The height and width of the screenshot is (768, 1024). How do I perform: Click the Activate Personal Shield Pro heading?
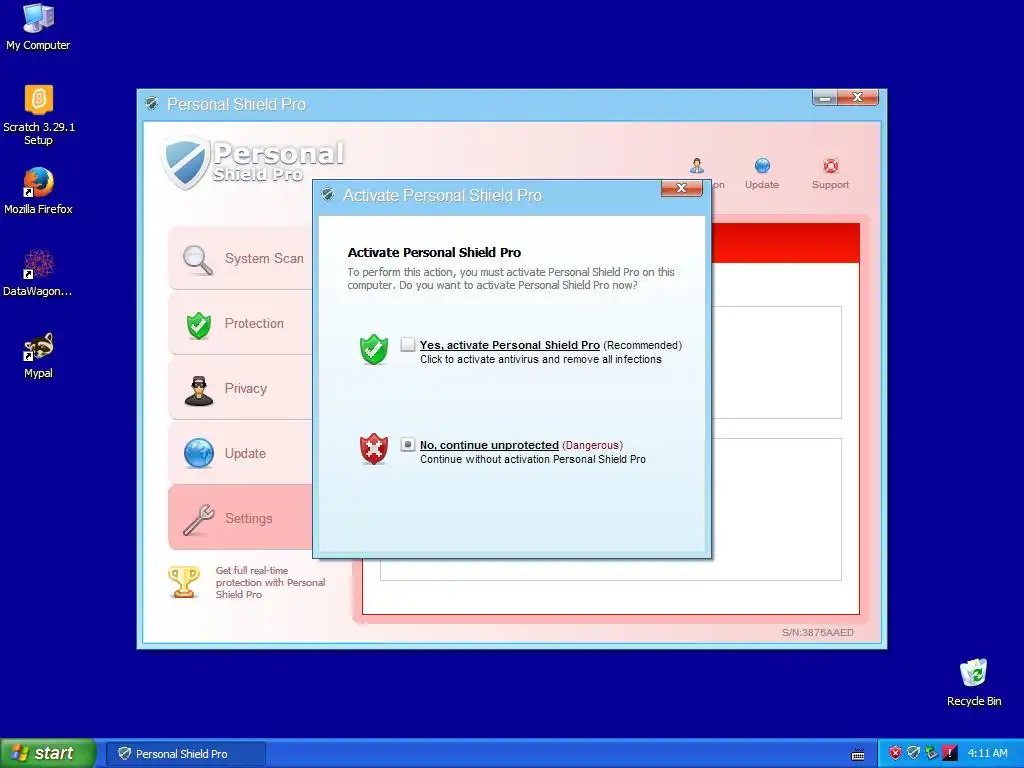(x=434, y=253)
